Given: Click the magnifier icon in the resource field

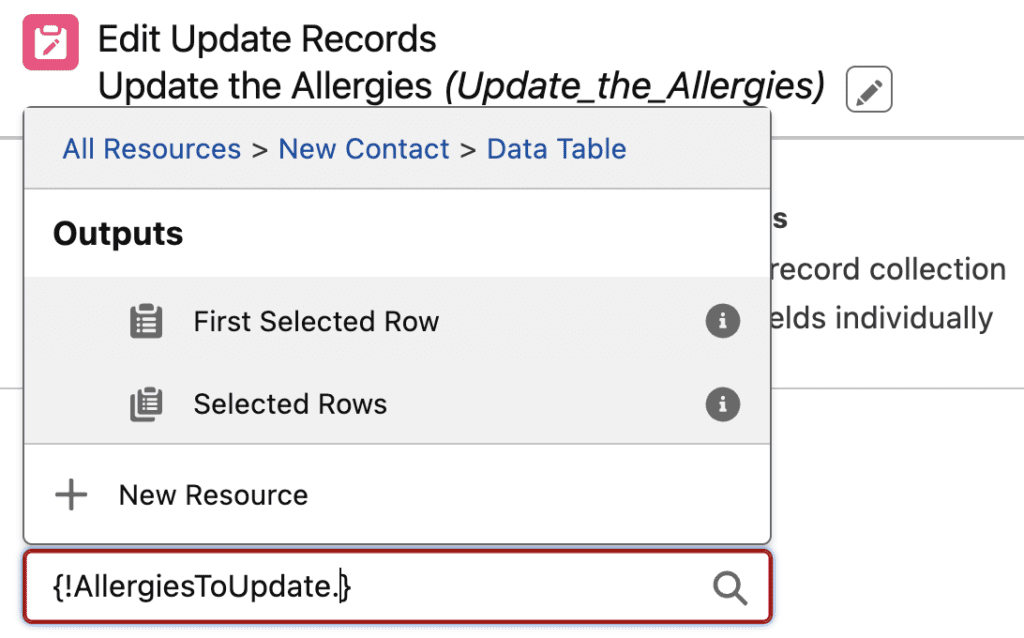Looking at the screenshot, I should click(730, 588).
